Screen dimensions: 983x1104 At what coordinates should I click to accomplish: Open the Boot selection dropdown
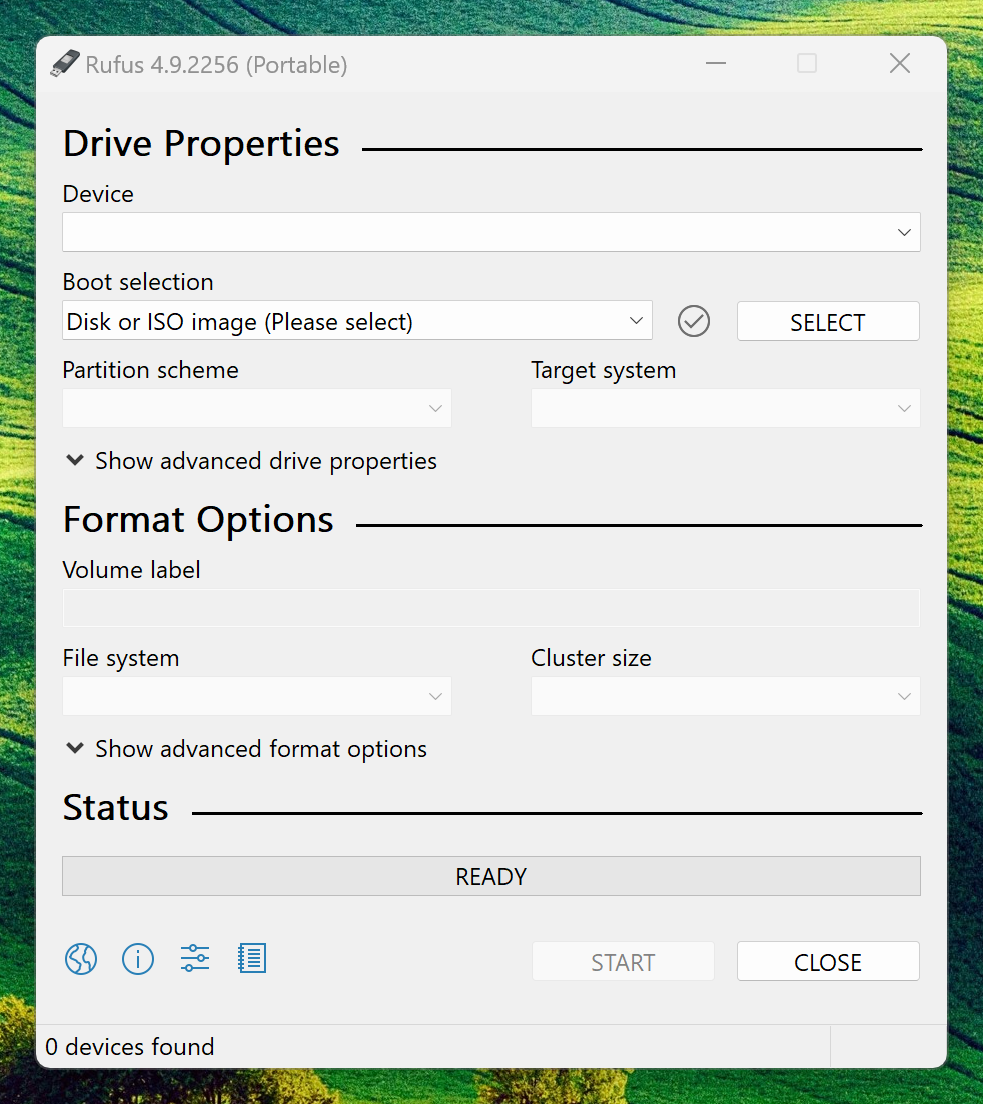pyautogui.click(x=357, y=322)
